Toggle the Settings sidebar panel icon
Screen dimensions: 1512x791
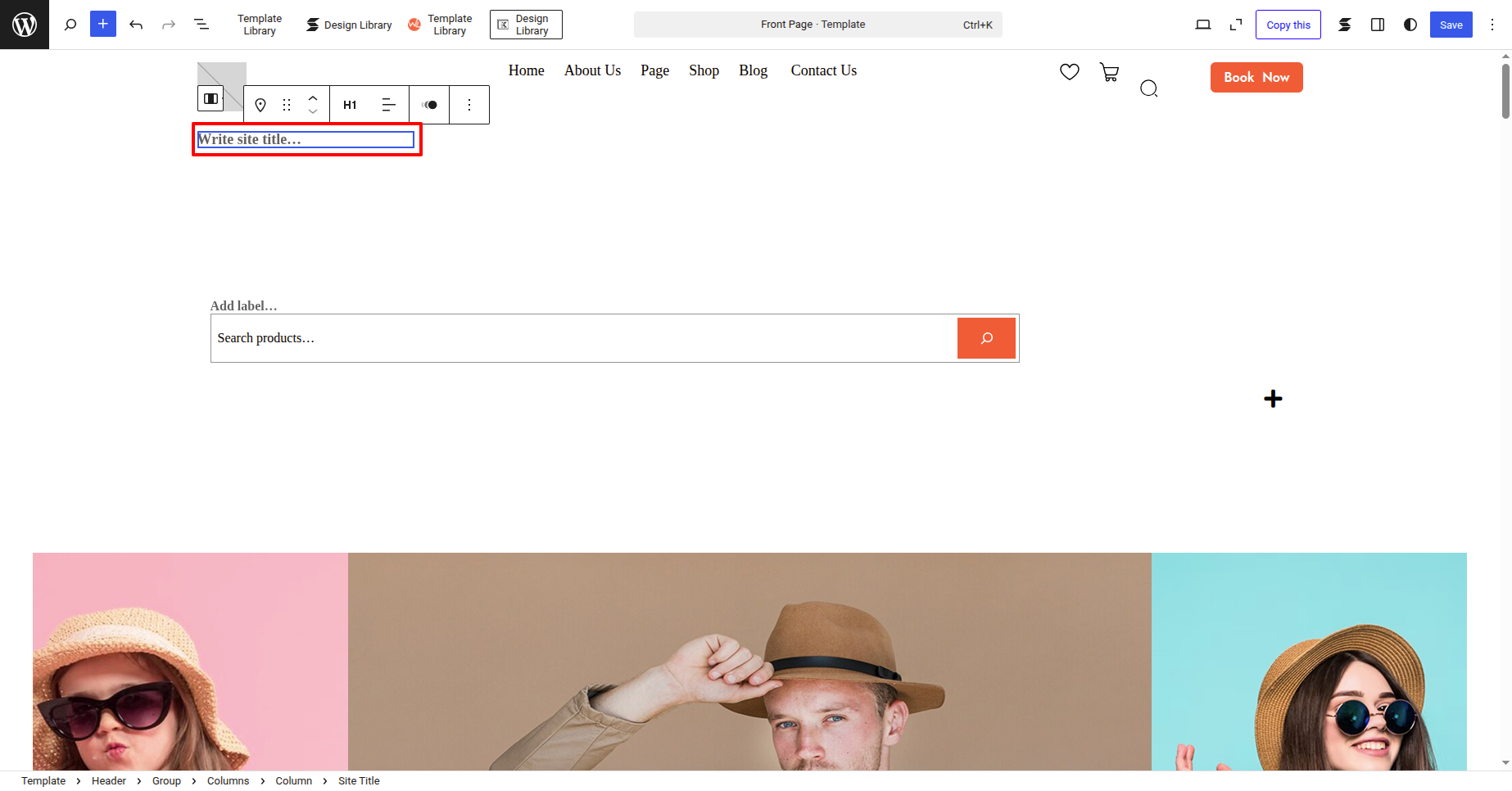pos(1378,25)
